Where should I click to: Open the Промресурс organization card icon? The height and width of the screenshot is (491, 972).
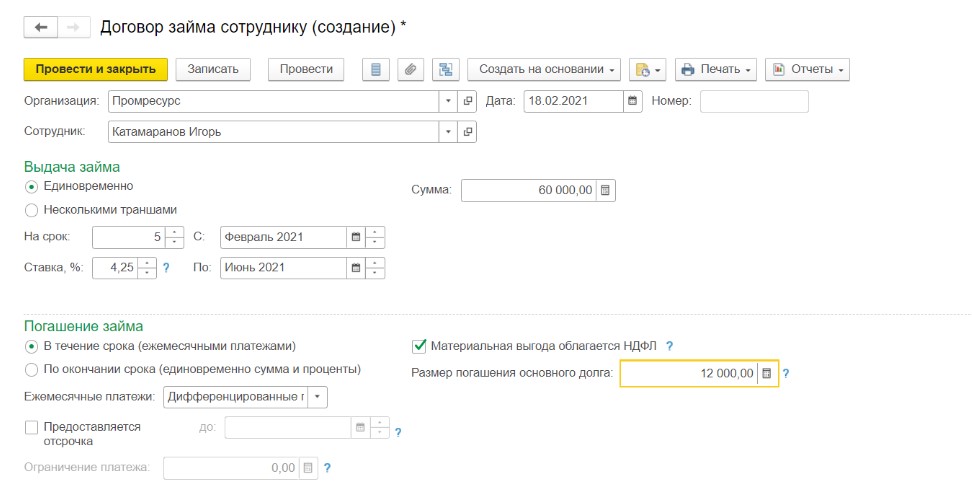tap(468, 101)
